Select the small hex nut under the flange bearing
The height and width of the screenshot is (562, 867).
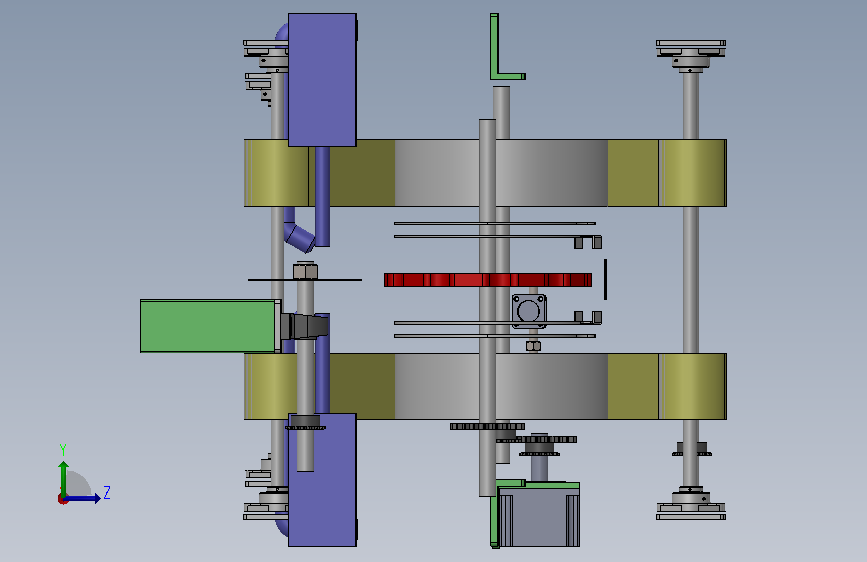(533, 346)
